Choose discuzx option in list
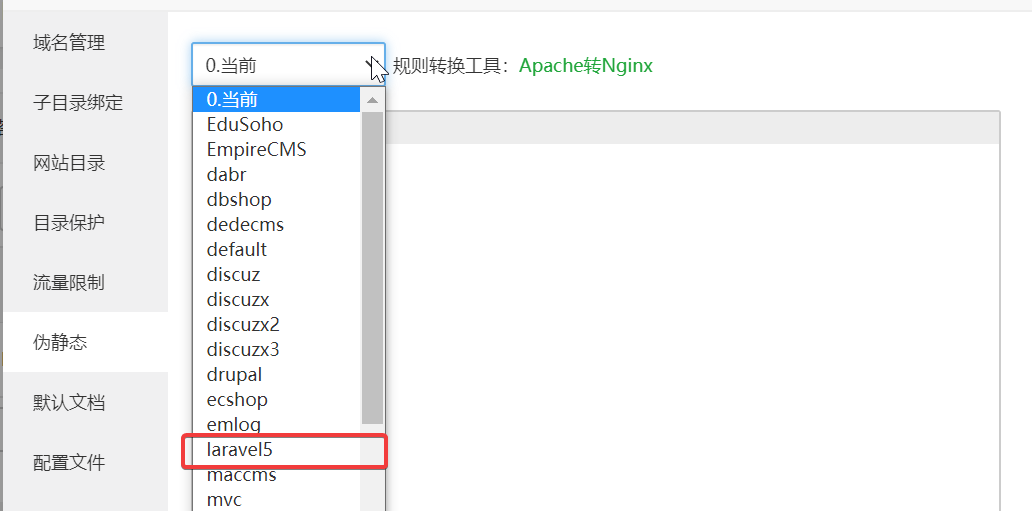Viewport: 1032px width, 511px height. tap(276, 300)
